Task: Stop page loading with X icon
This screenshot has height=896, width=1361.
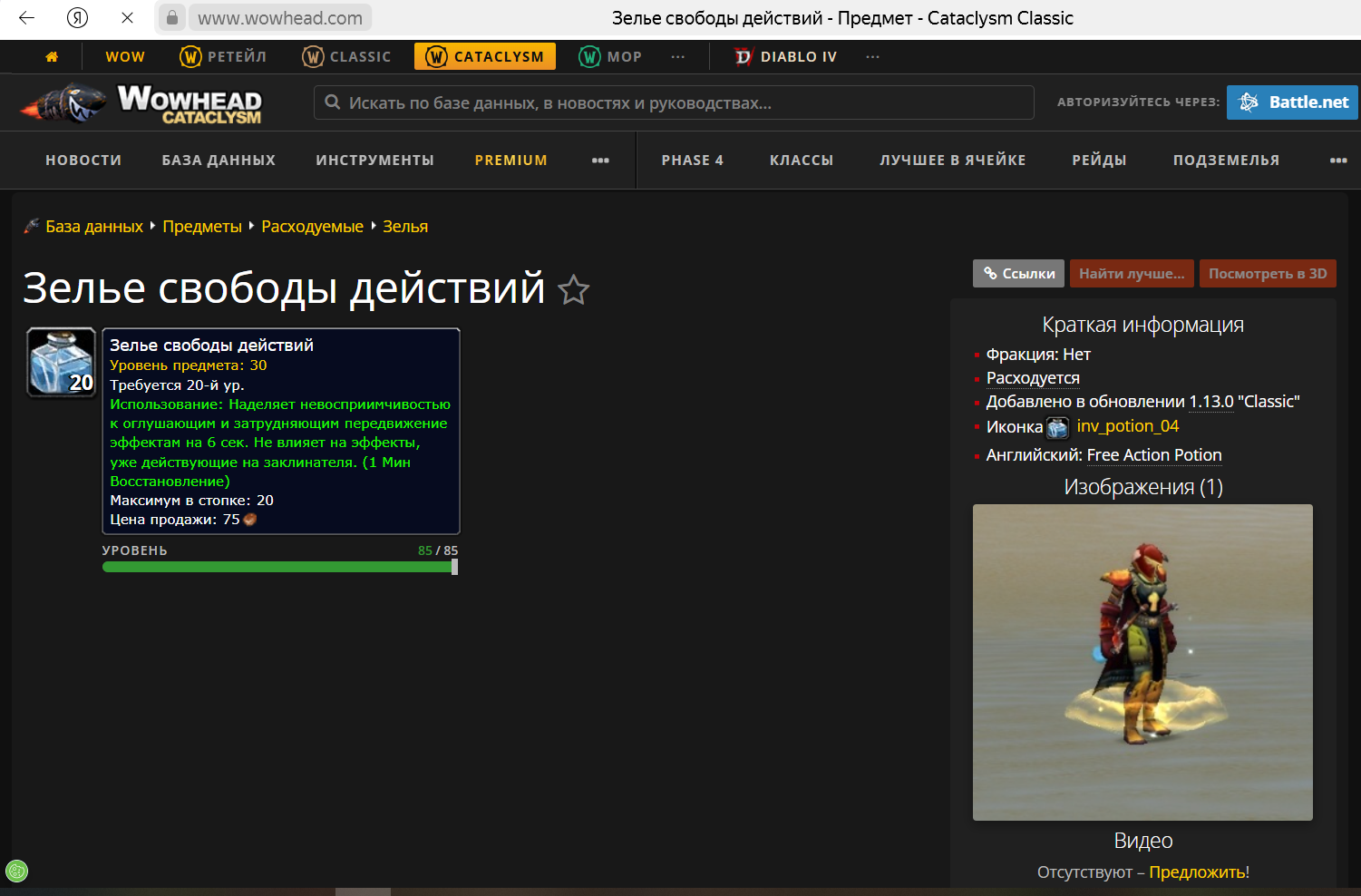Action: (127, 17)
